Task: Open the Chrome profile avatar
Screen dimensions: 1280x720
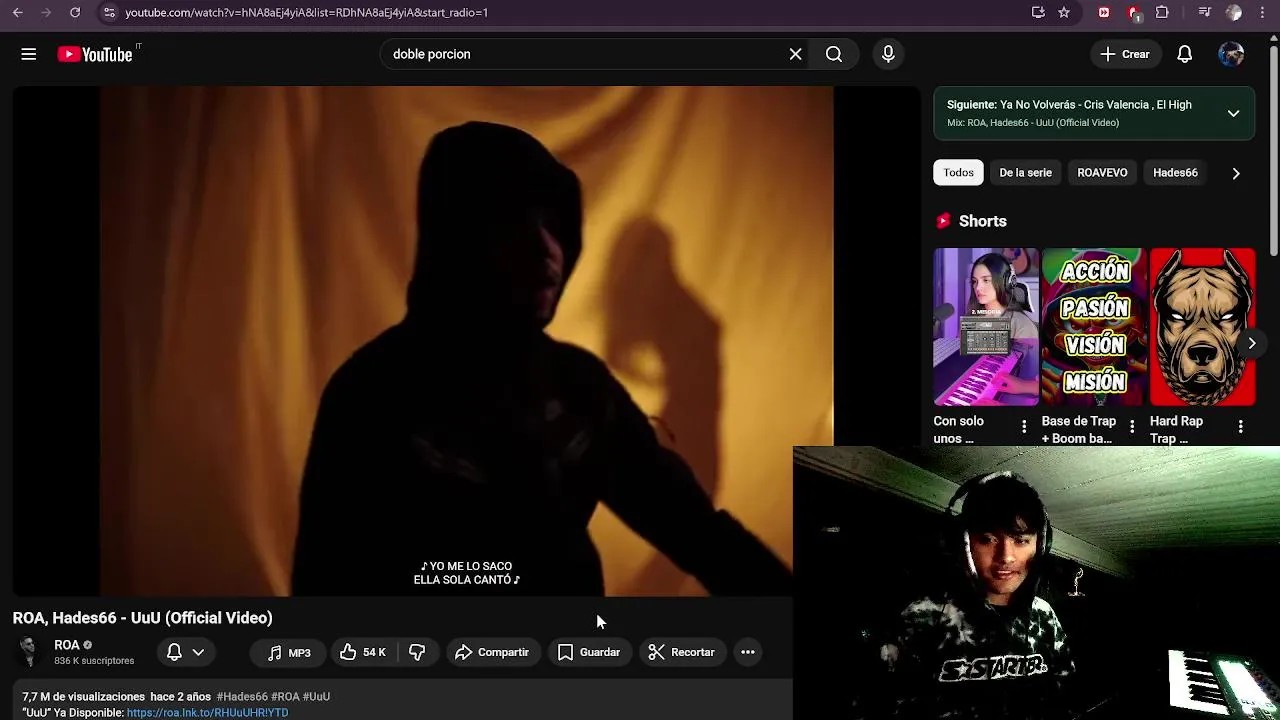Action: pyautogui.click(x=1234, y=12)
